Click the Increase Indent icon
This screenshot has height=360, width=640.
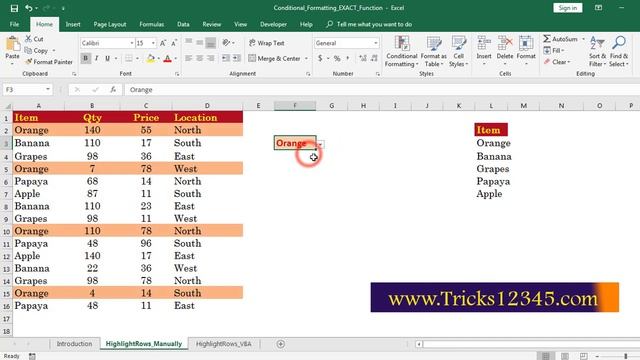point(237,58)
